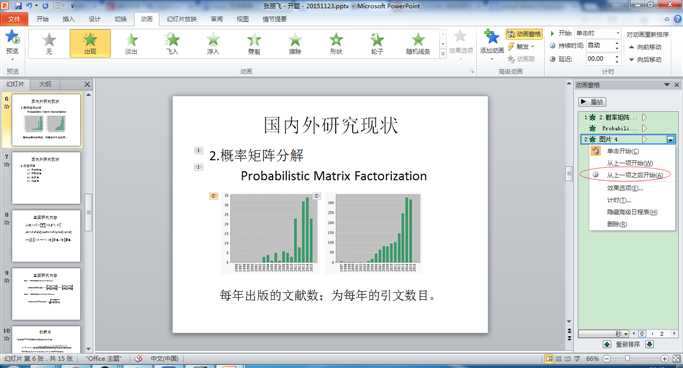Select the Fly In (飞入) animation effect
The width and height of the screenshot is (683, 368).
[172, 43]
